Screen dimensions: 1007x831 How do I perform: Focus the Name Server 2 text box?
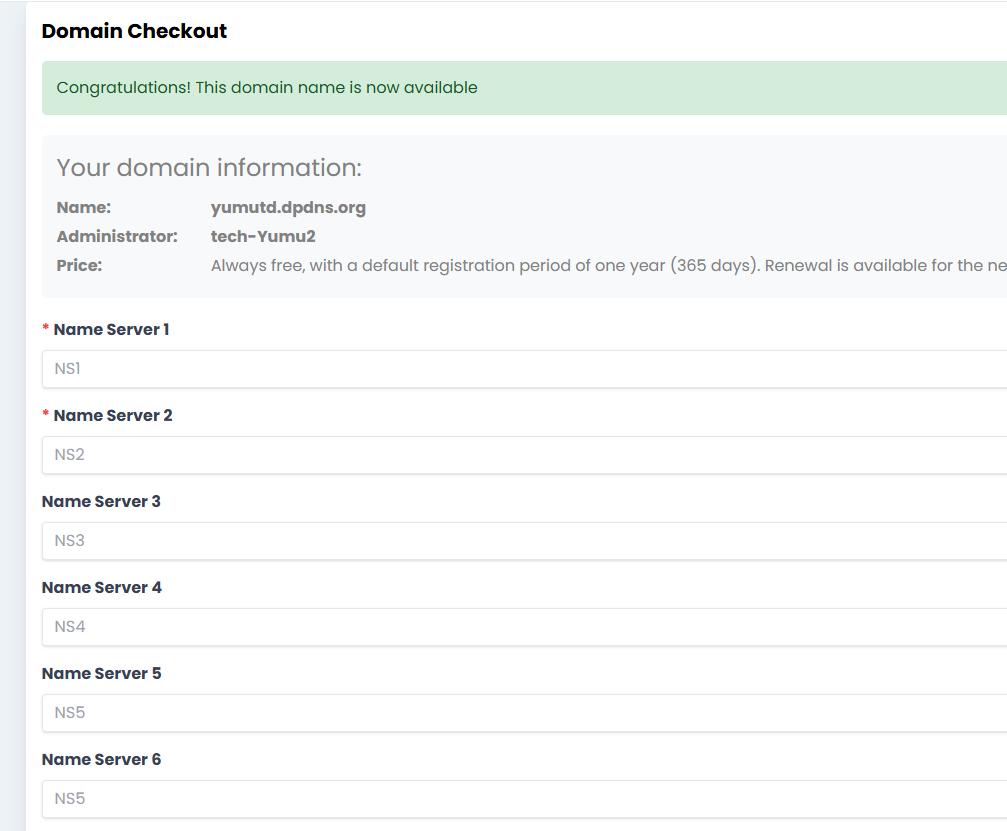point(524,455)
